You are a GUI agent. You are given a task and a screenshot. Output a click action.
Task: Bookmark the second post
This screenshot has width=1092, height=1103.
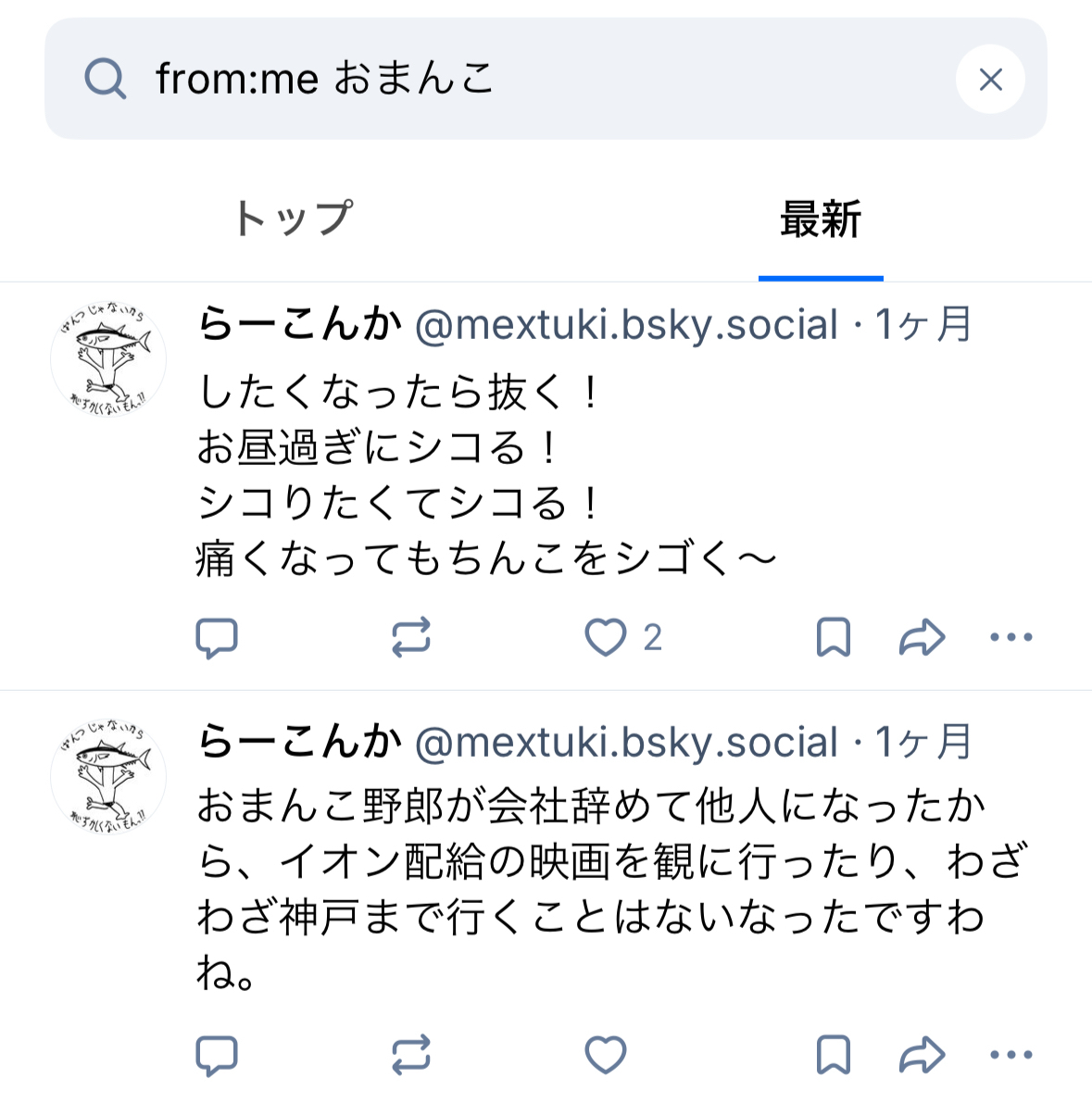[833, 1055]
